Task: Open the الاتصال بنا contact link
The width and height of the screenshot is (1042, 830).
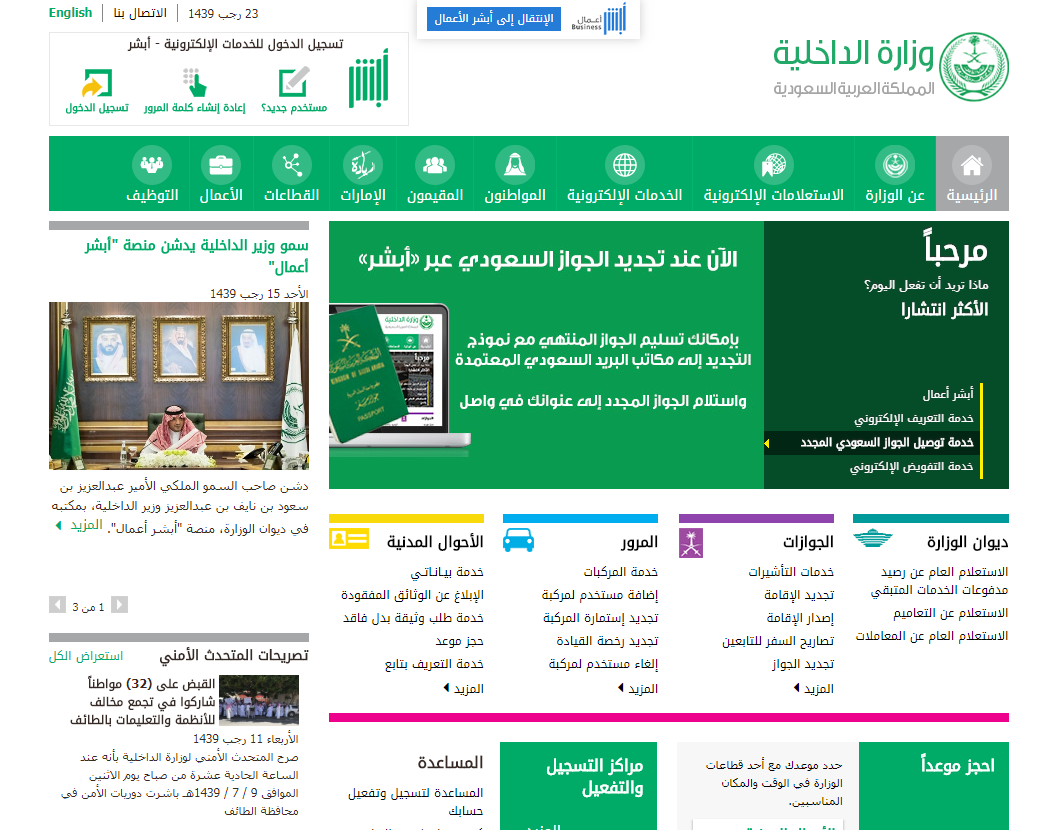Action: click(140, 13)
